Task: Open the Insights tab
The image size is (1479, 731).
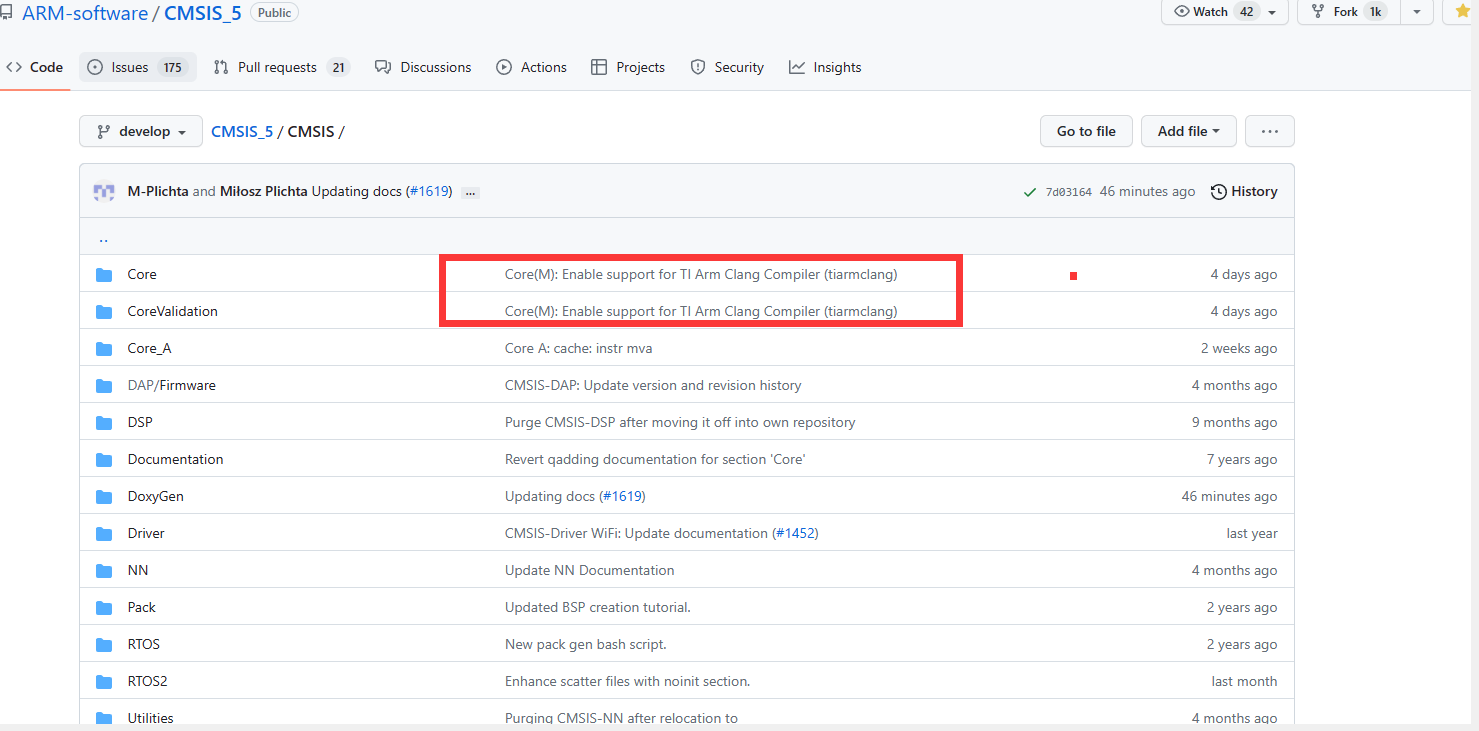Action: click(825, 68)
